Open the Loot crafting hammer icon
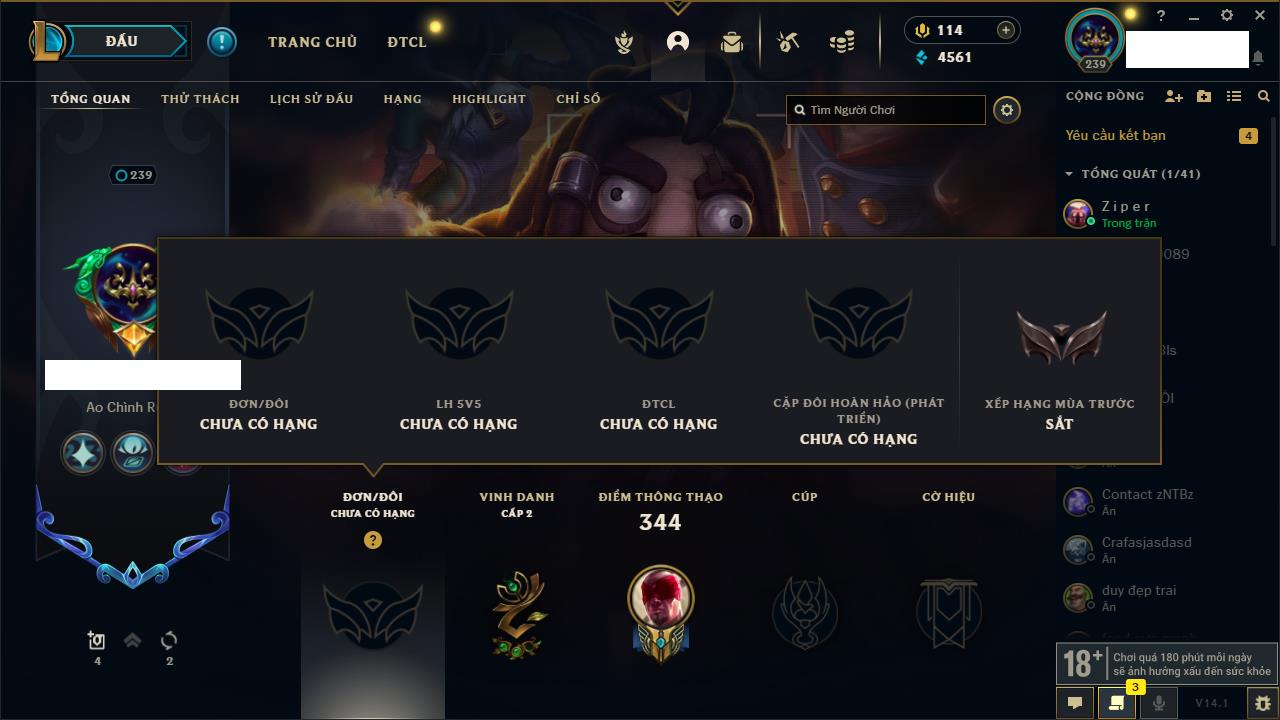1280x720 pixels. tap(788, 42)
